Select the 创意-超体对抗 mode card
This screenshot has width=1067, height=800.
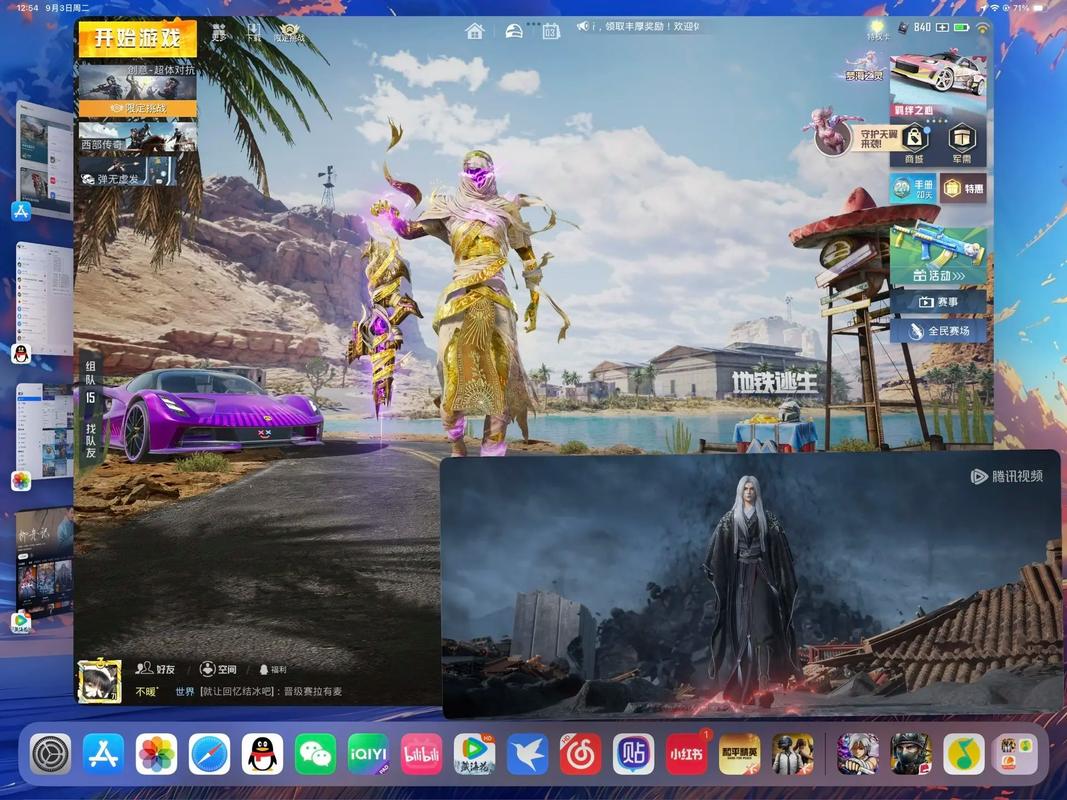coord(137,90)
